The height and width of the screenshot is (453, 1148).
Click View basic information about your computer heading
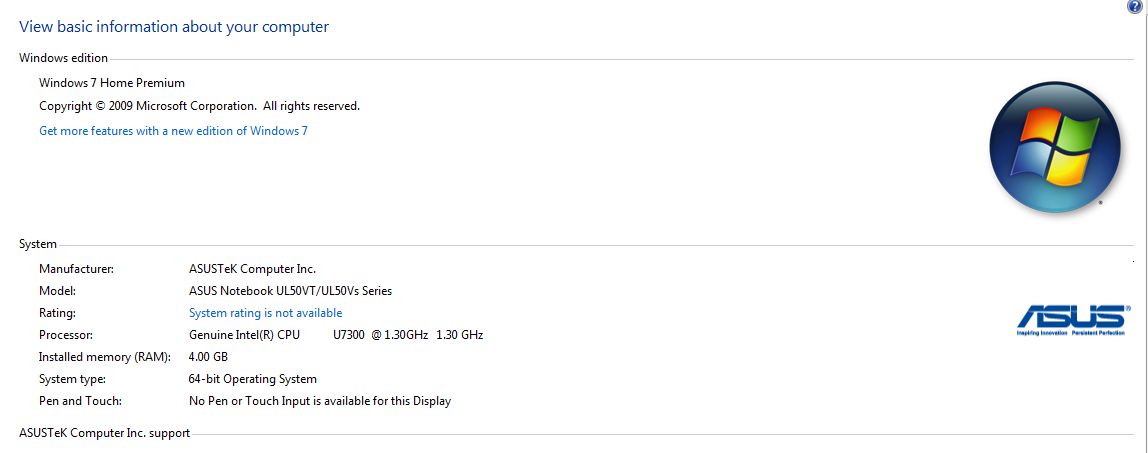[174, 27]
